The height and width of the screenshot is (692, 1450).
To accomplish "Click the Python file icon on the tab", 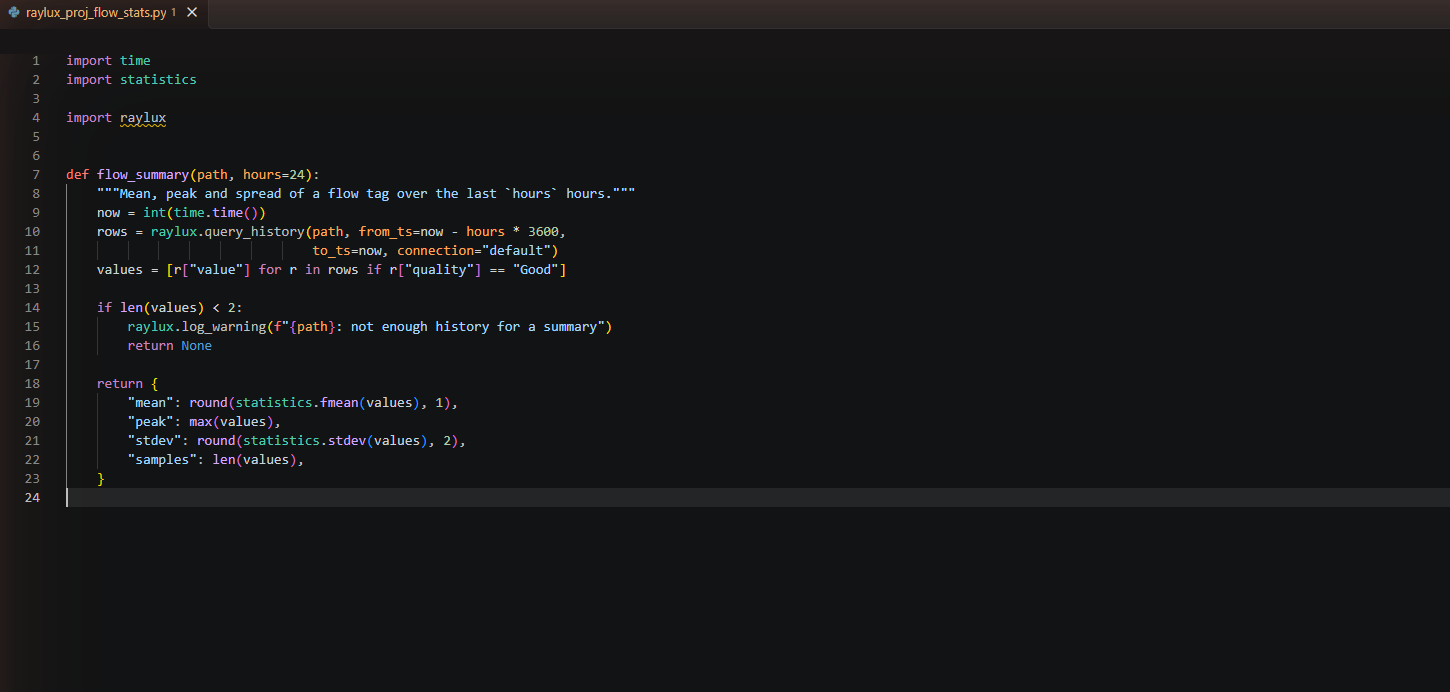I will tap(14, 12).
